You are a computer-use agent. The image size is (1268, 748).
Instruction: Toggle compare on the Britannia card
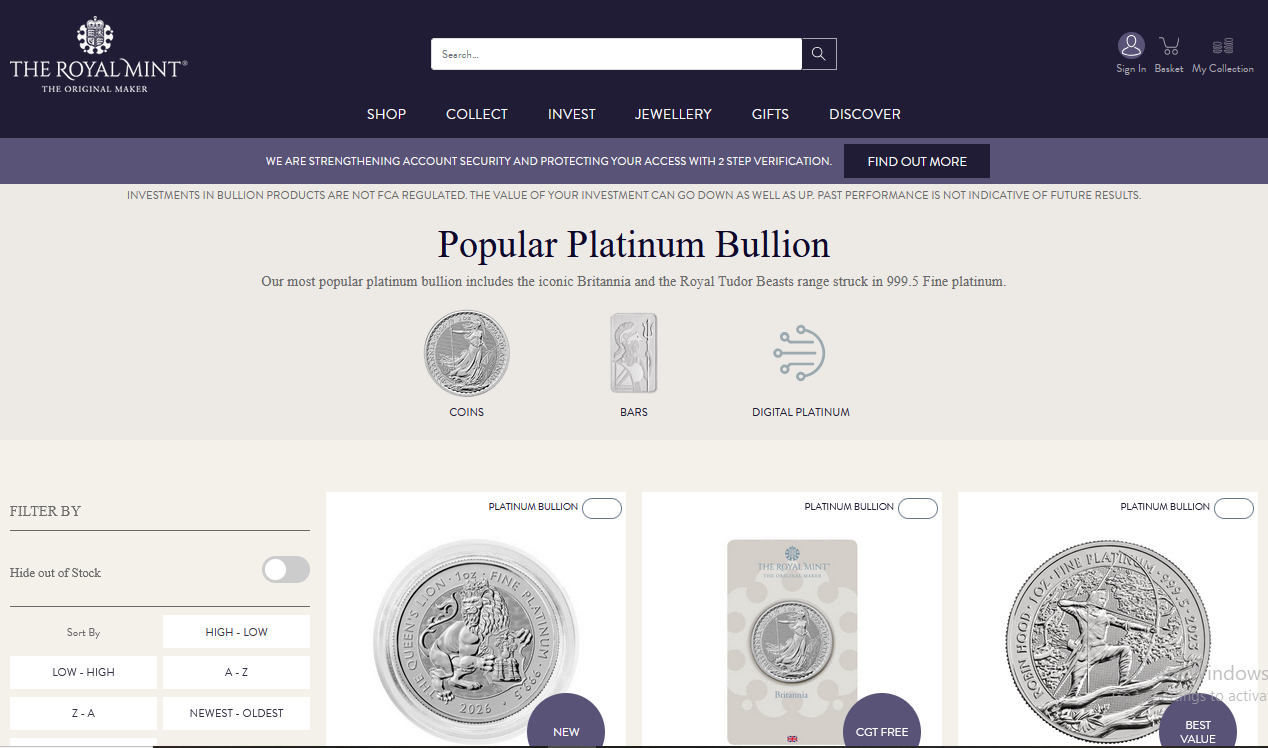917,508
